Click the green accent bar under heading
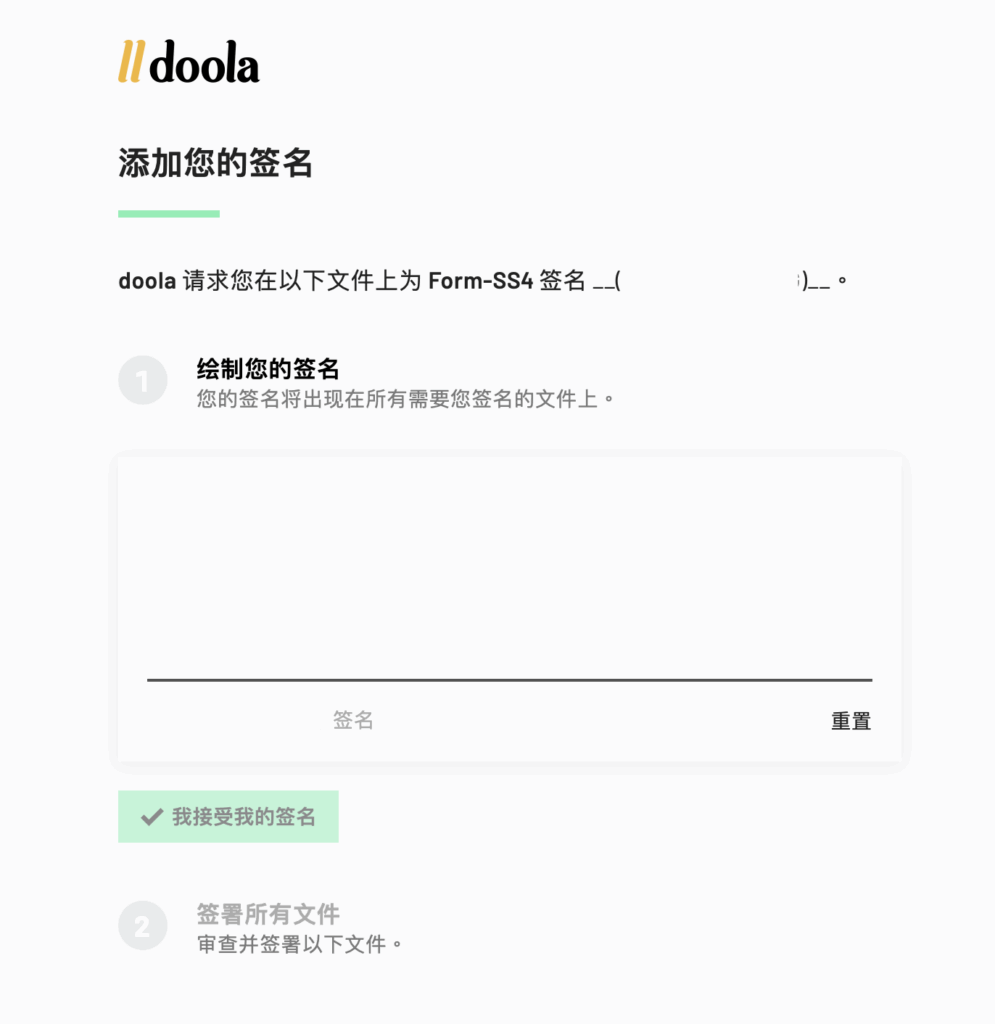Viewport: 995px width, 1024px height. coord(168,213)
